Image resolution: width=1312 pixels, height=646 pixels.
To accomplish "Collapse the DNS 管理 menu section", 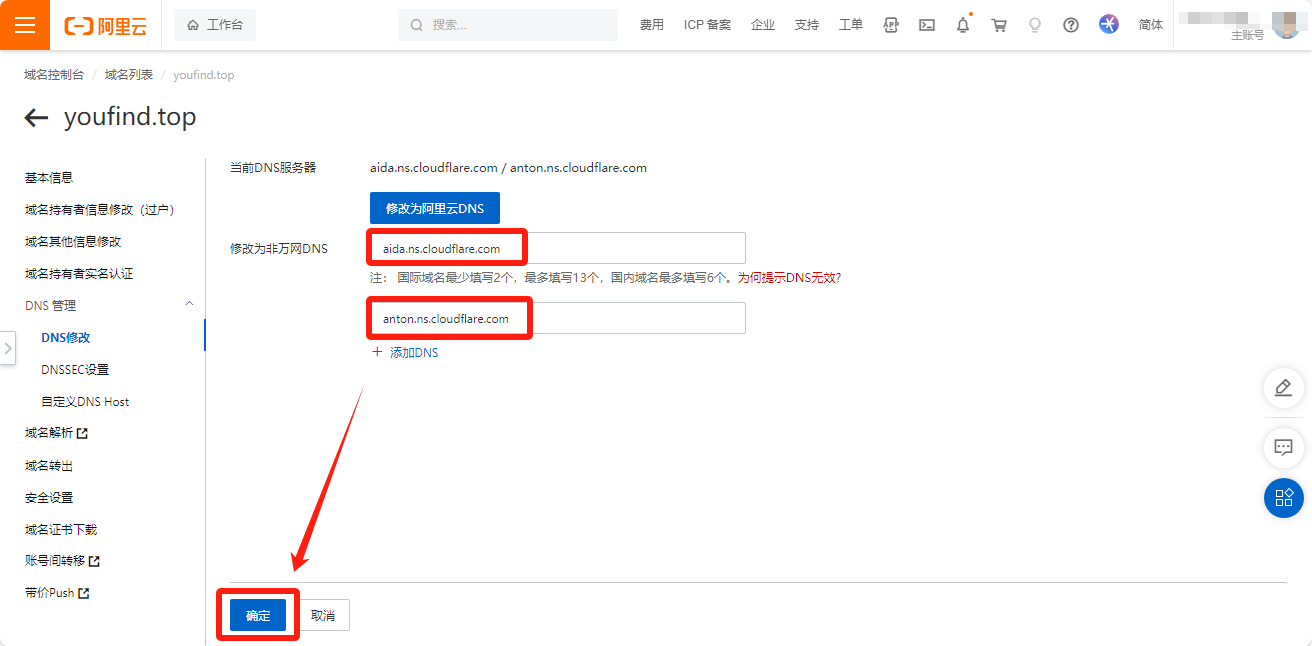I will [x=189, y=305].
